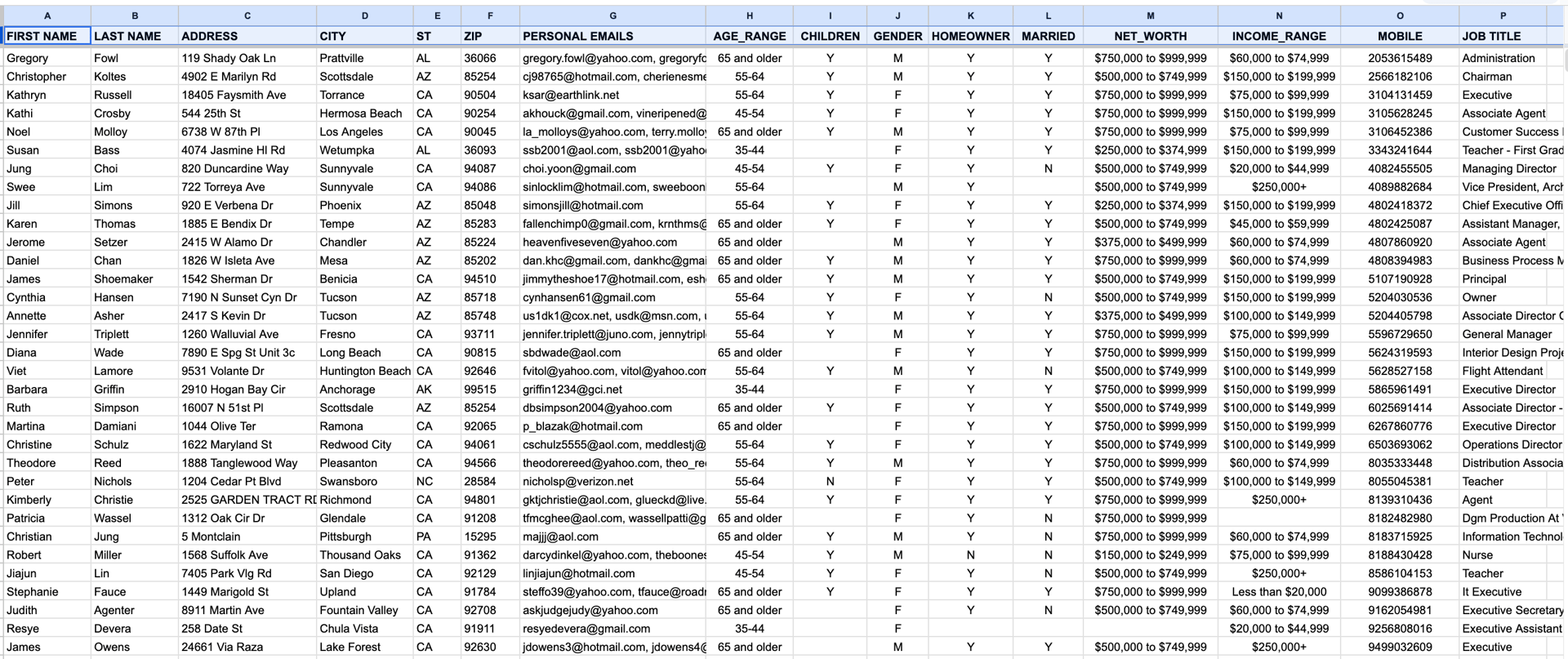Select job title General Manager
Viewport: 1568px width, 659px height.
pyautogui.click(x=1502, y=334)
